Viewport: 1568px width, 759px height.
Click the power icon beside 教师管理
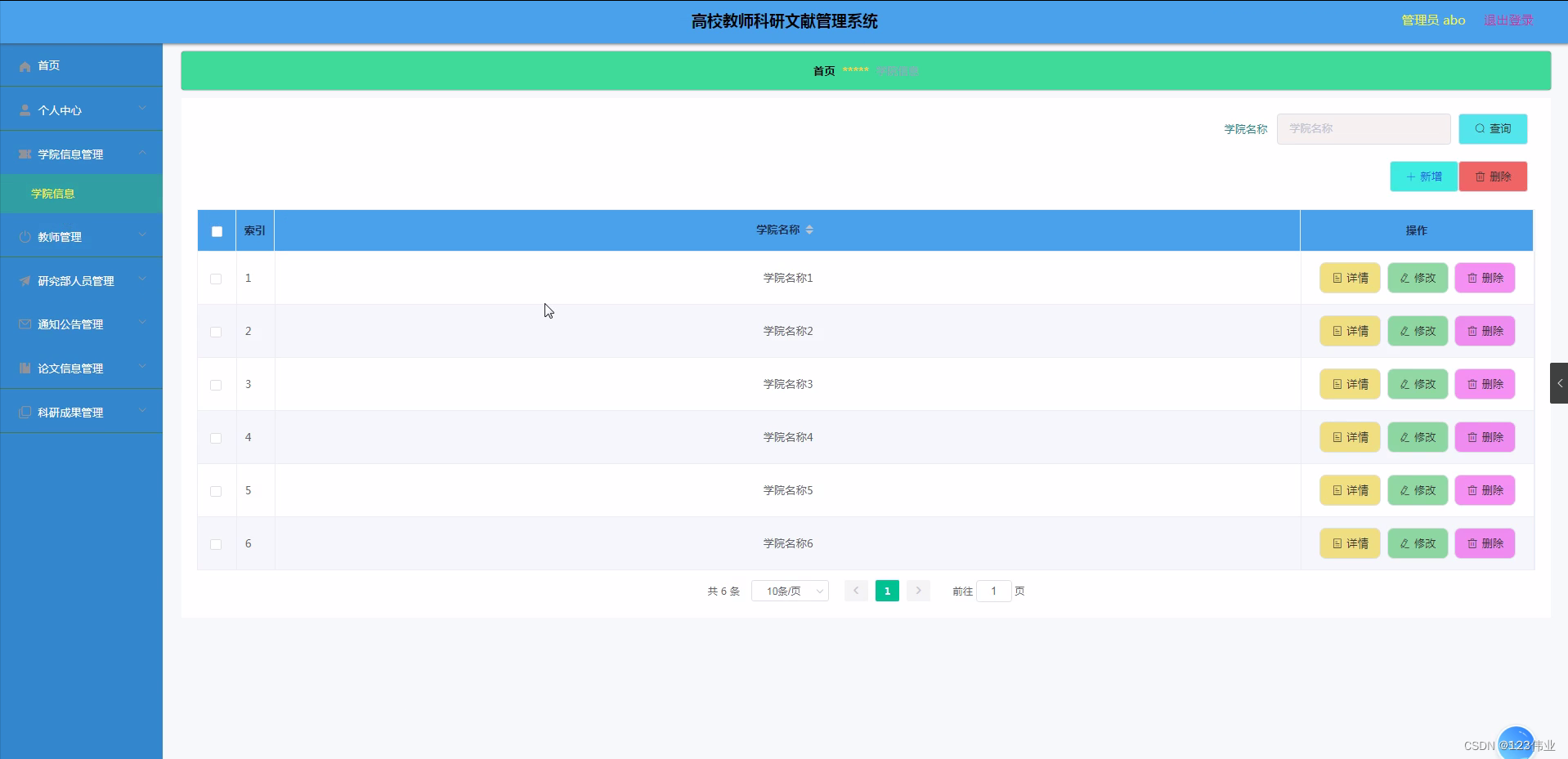(25, 236)
